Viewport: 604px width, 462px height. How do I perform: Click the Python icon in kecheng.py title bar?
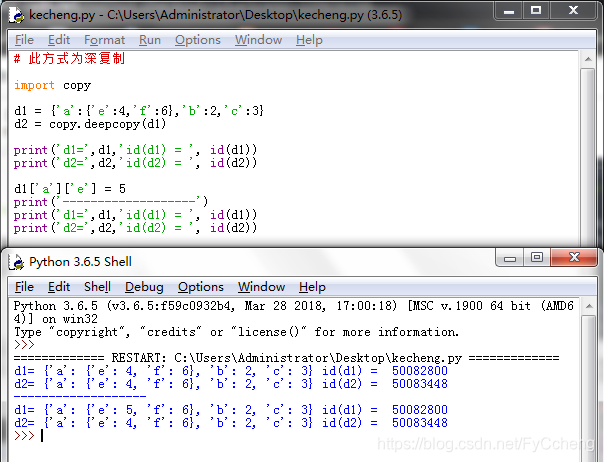(x=17, y=15)
